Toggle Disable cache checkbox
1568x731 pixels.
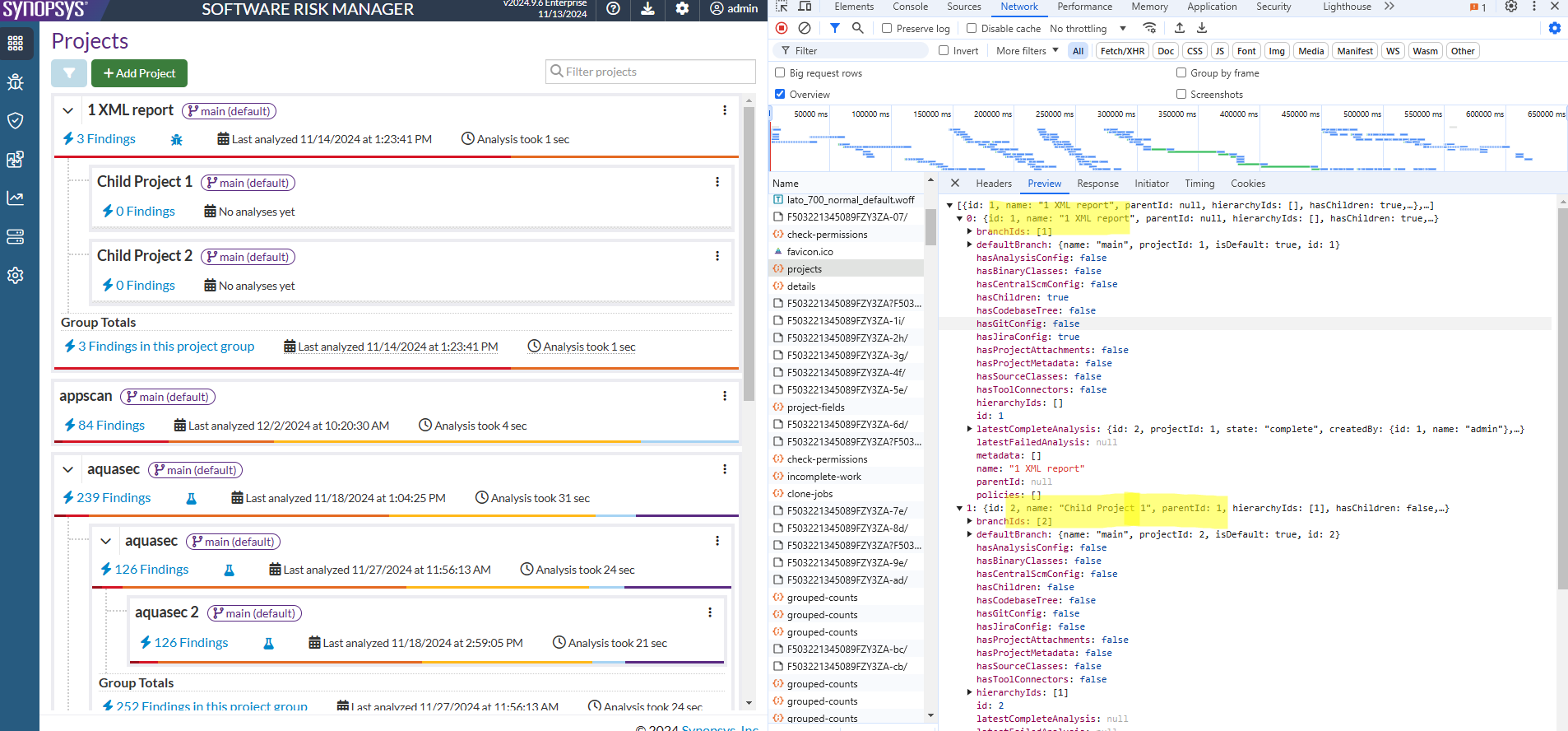click(x=972, y=28)
